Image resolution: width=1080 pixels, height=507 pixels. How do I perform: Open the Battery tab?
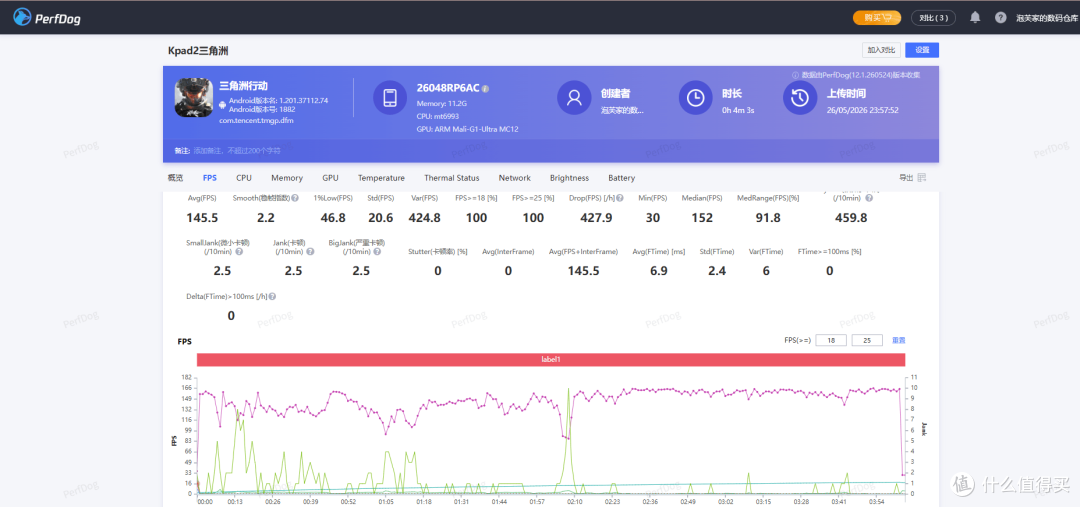[x=621, y=178]
